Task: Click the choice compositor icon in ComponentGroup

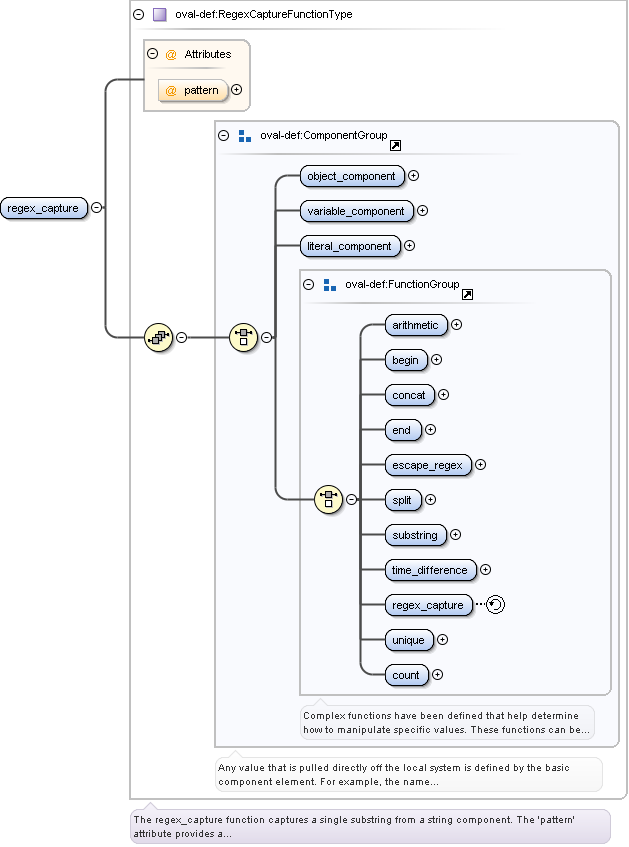Action: coord(243,337)
